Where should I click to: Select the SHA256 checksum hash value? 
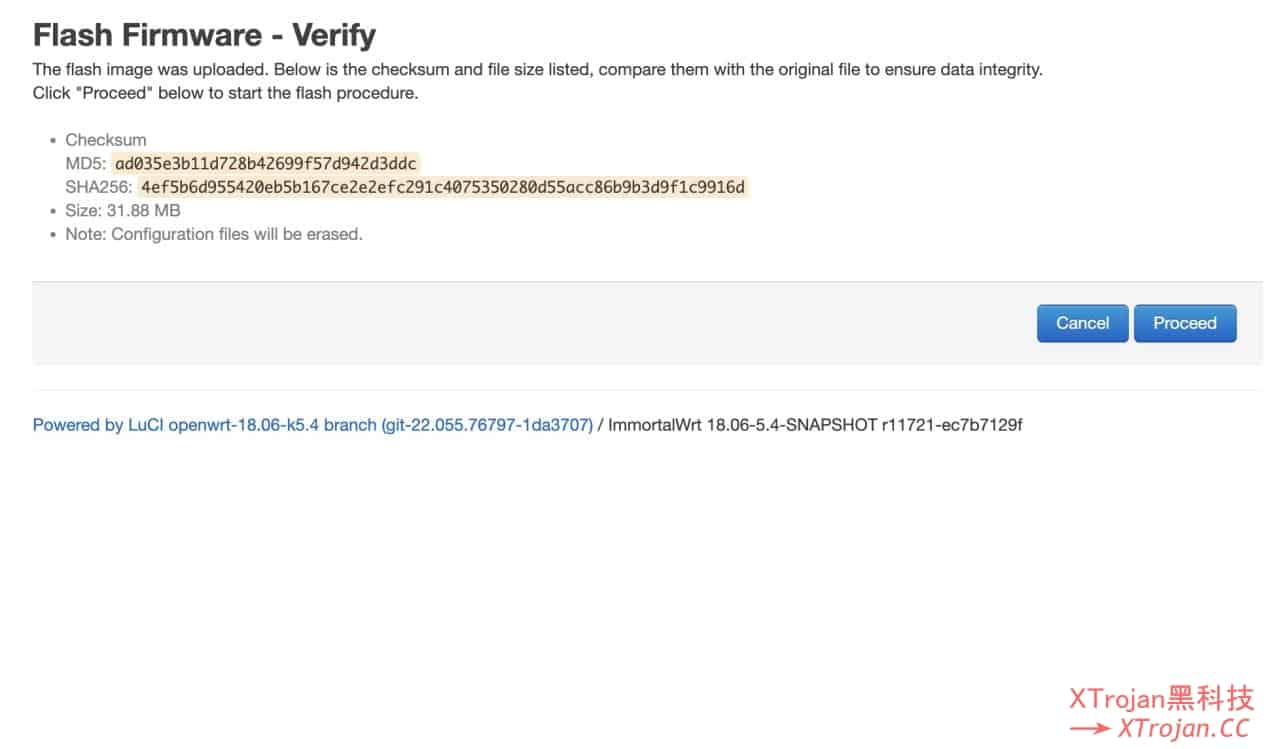pos(443,187)
